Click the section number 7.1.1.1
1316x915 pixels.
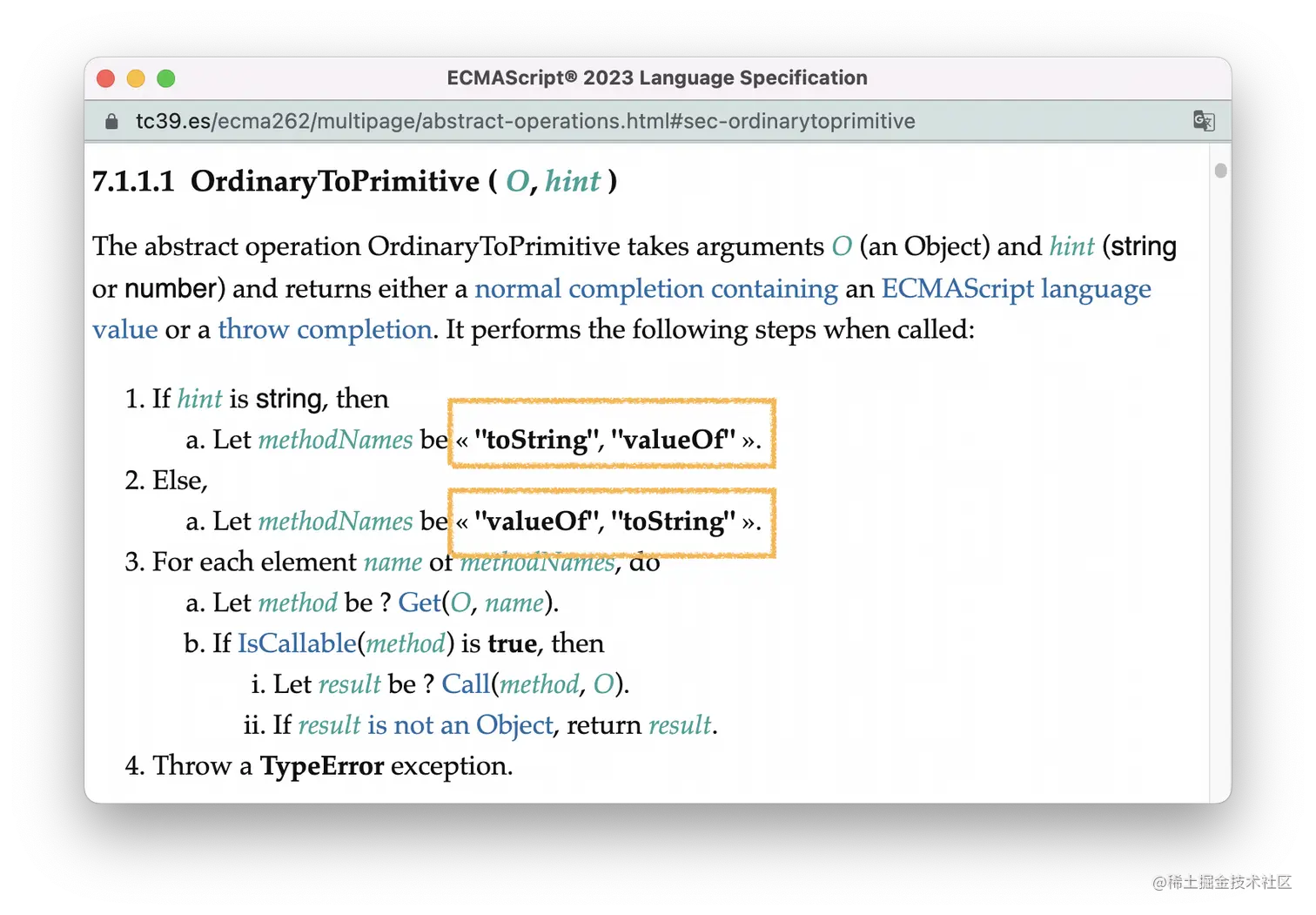pyautogui.click(x=133, y=181)
